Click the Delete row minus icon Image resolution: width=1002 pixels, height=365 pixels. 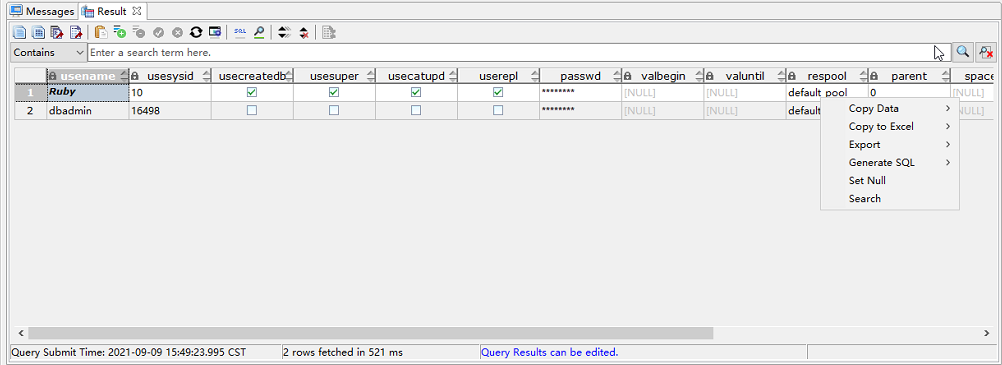pos(139,32)
